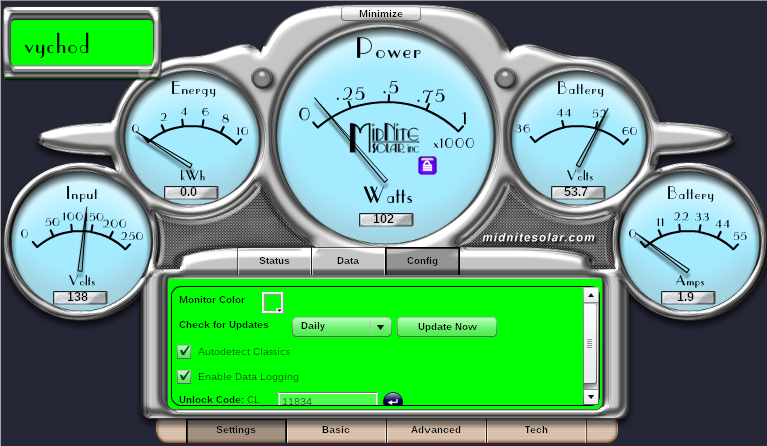Switch to the Data tab
Image resolution: width=767 pixels, height=446 pixels.
click(x=348, y=261)
